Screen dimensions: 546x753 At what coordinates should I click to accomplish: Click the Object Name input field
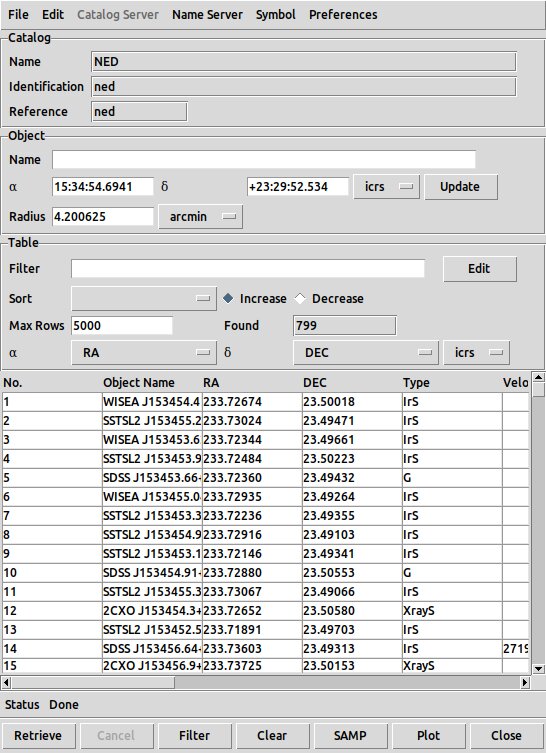264,159
